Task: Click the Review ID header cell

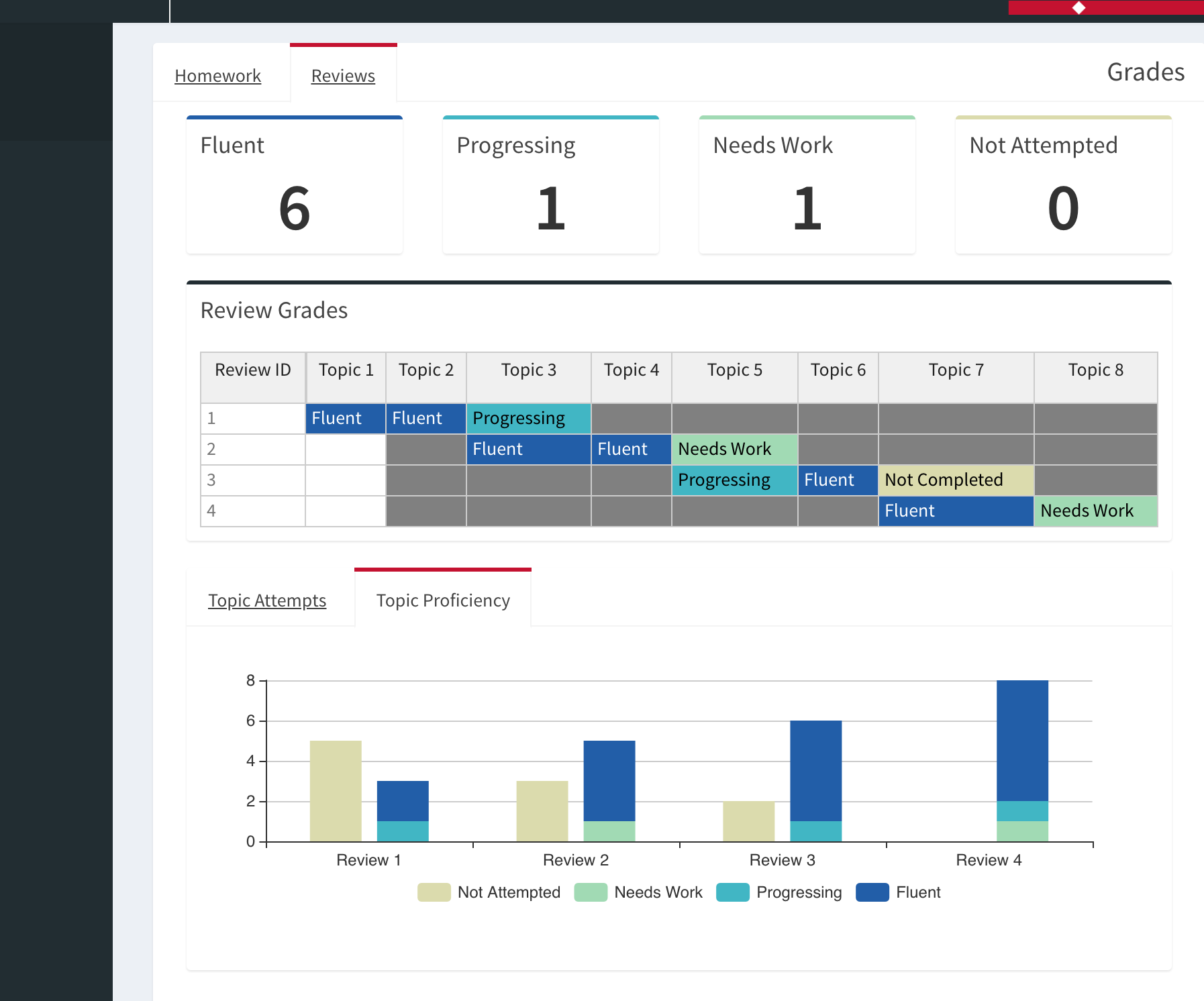Action: coord(252,370)
